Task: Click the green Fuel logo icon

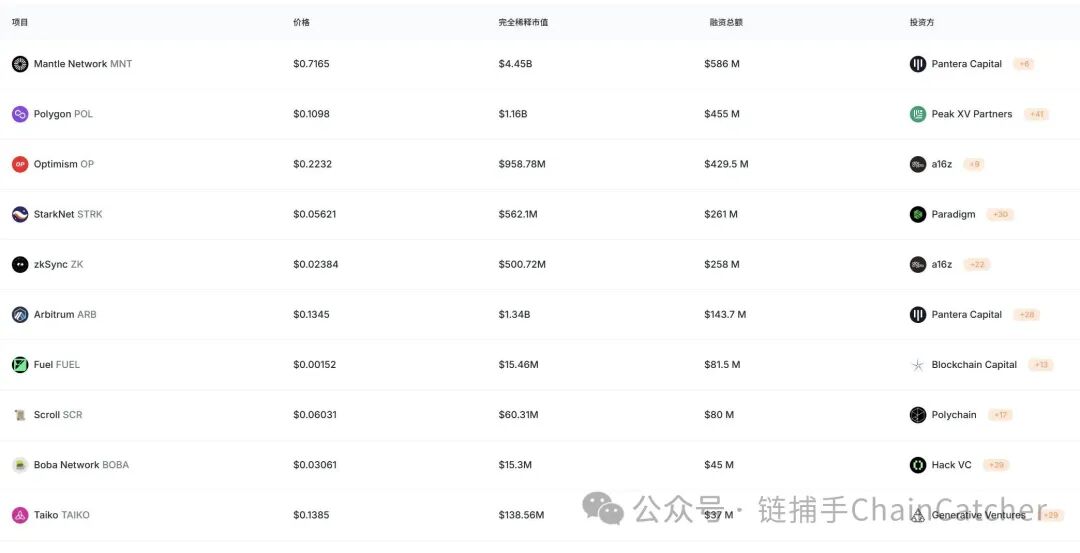Action: pos(20,365)
